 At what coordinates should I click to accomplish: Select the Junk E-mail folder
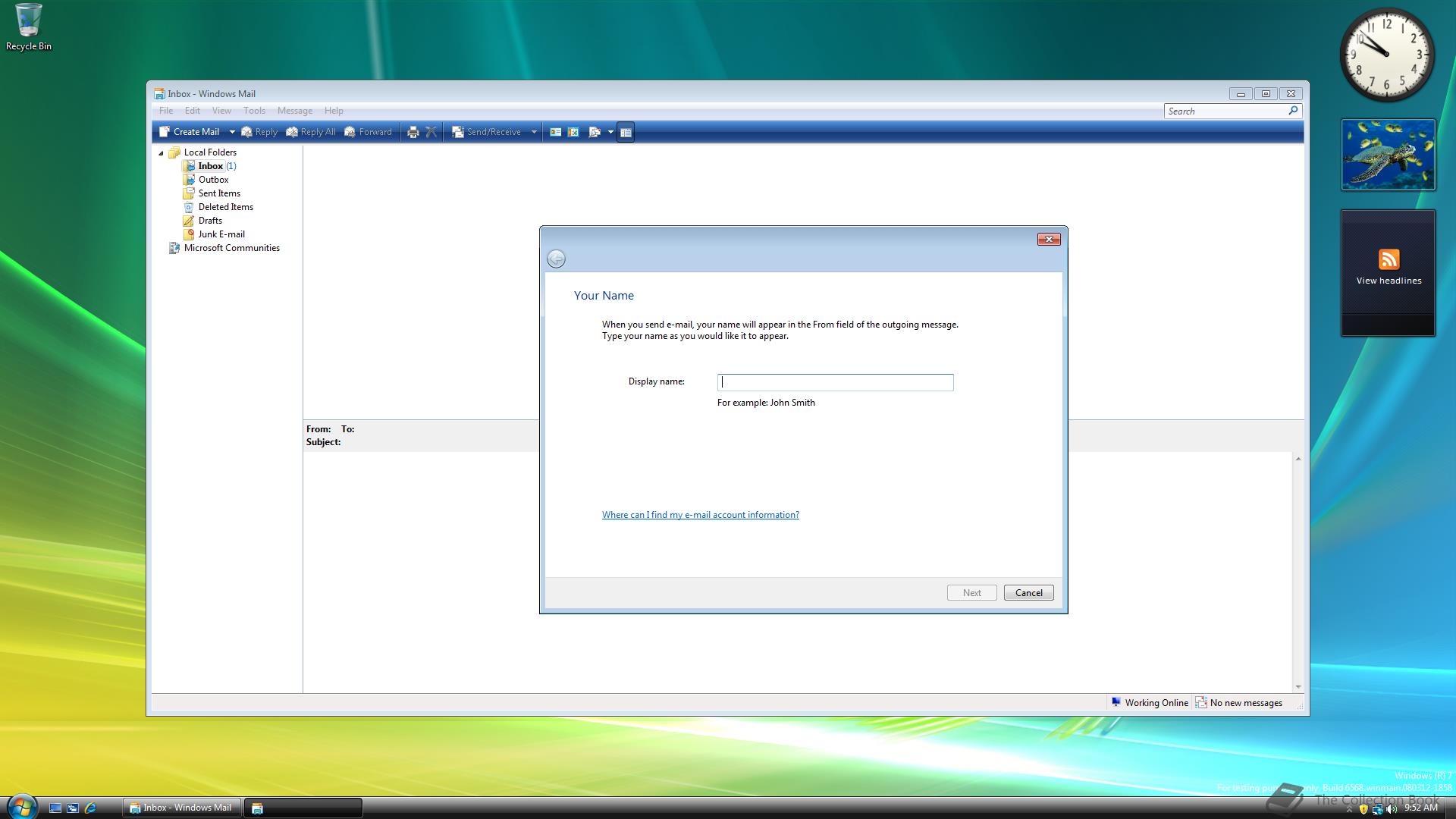pyautogui.click(x=215, y=234)
